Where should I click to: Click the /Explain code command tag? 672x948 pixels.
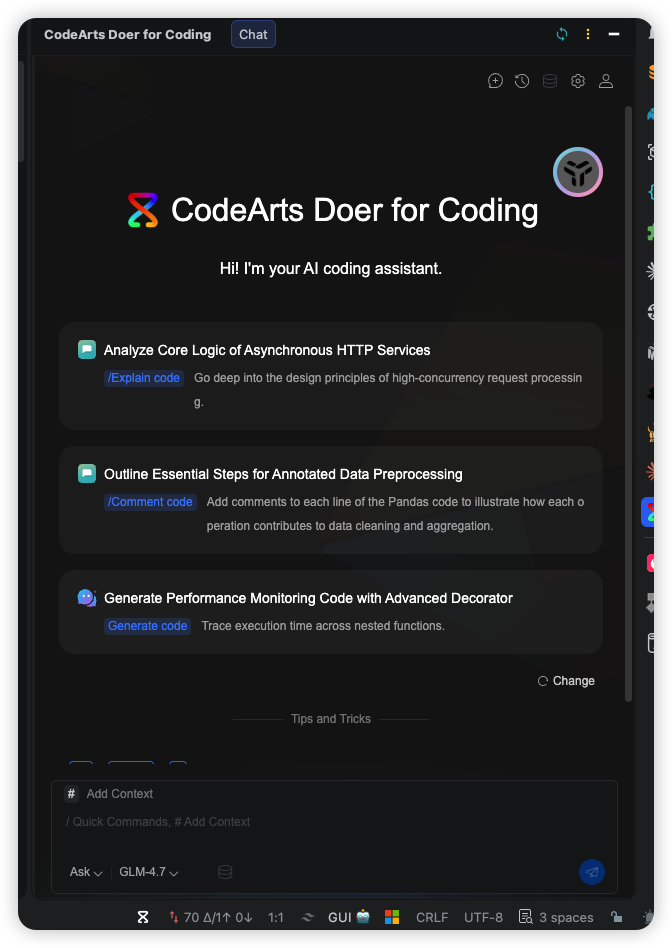[144, 378]
